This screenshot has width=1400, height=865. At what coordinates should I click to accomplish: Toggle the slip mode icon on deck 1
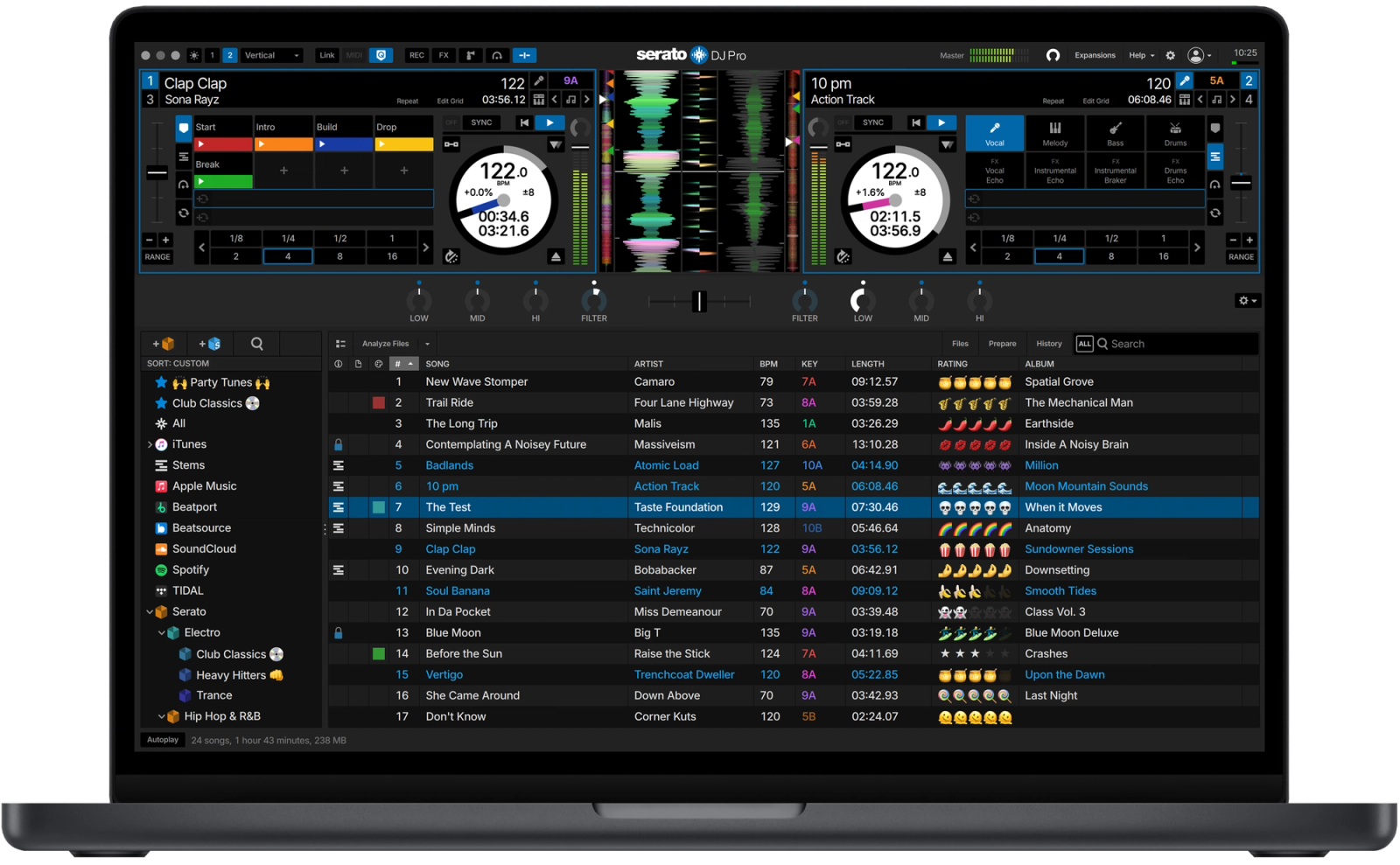click(x=451, y=256)
